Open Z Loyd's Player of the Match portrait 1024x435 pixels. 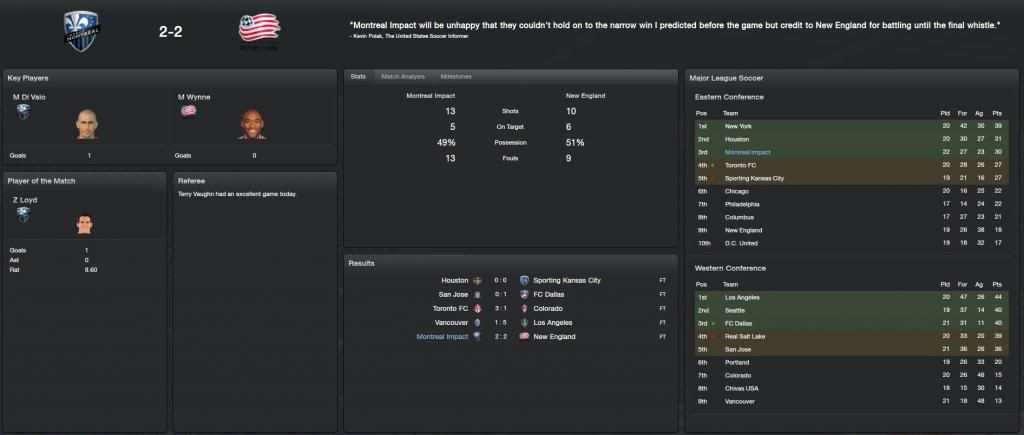84,221
